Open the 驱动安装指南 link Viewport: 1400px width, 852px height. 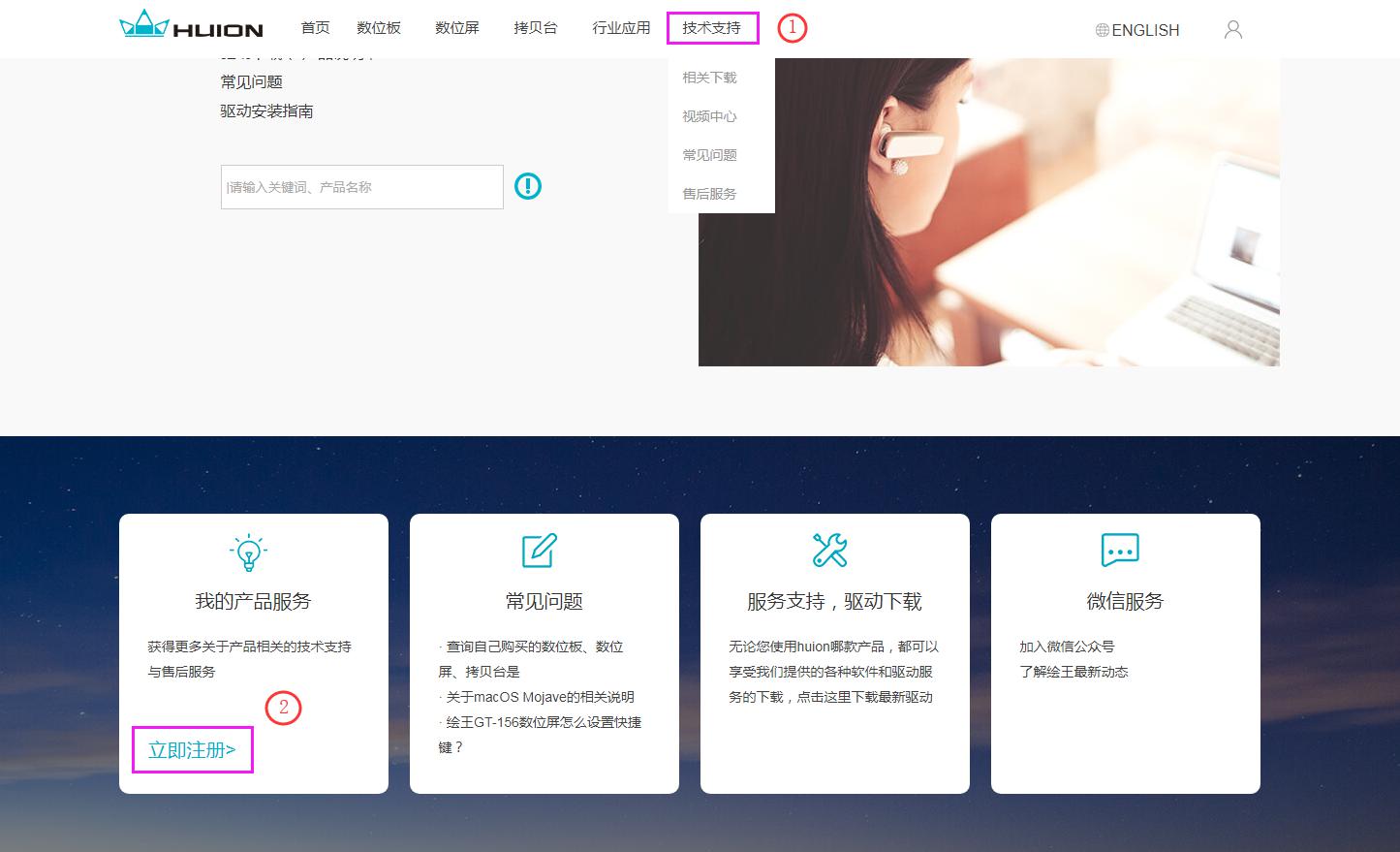(x=266, y=111)
